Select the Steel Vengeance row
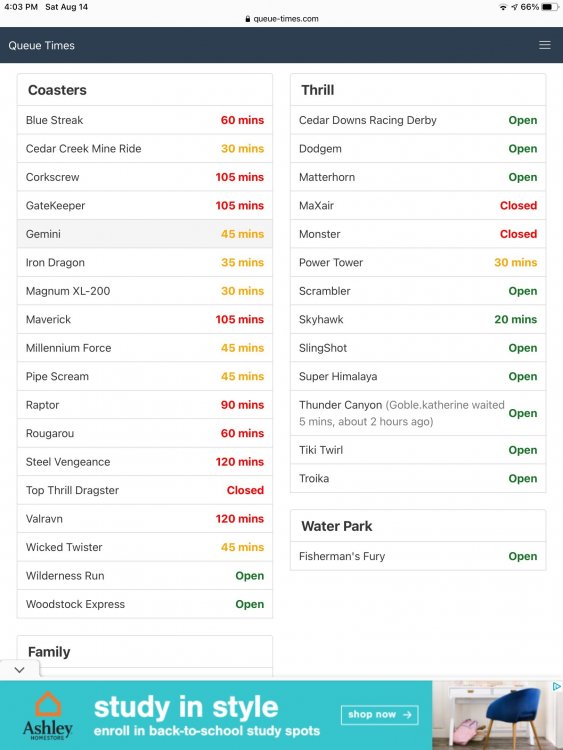 pos(145,462)
